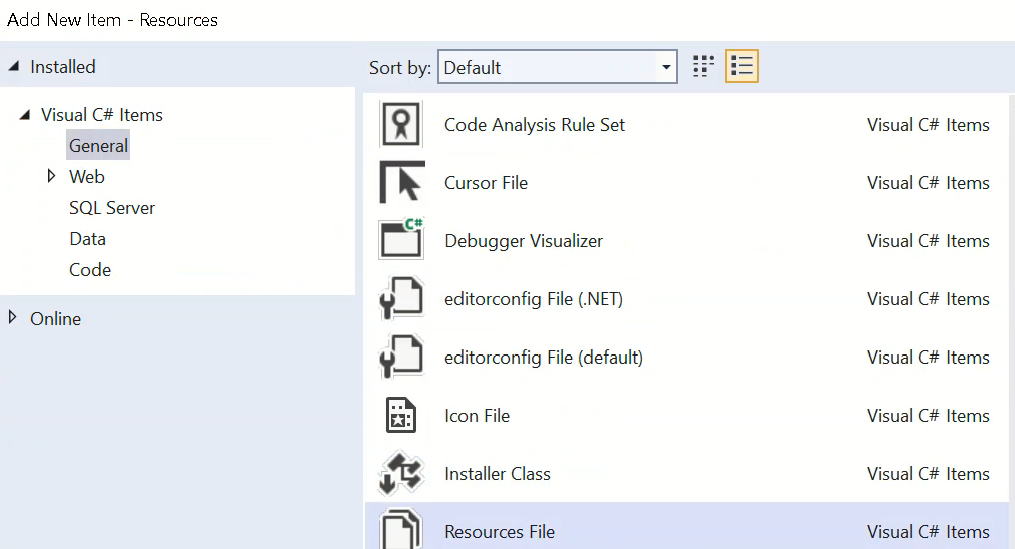Viewport: 1015px width, 549px height.
Task: Open the SQL Server category
Action: coord(112,208)
